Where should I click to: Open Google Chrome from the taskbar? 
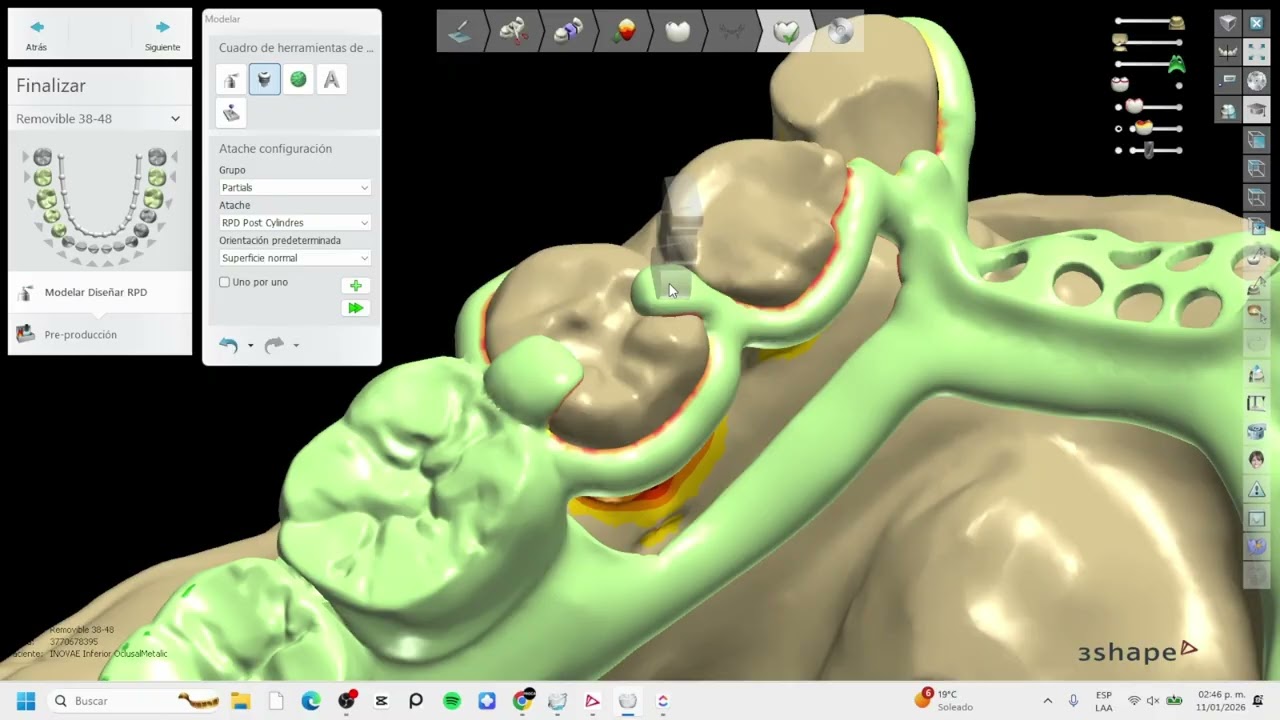[x=522, y=701]
